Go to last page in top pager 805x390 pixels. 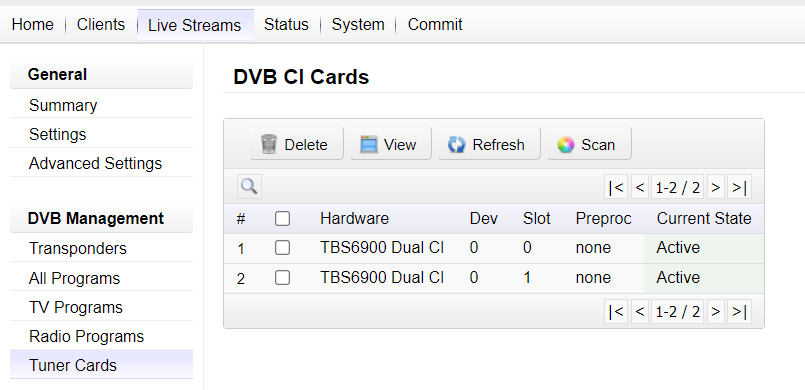739,188
